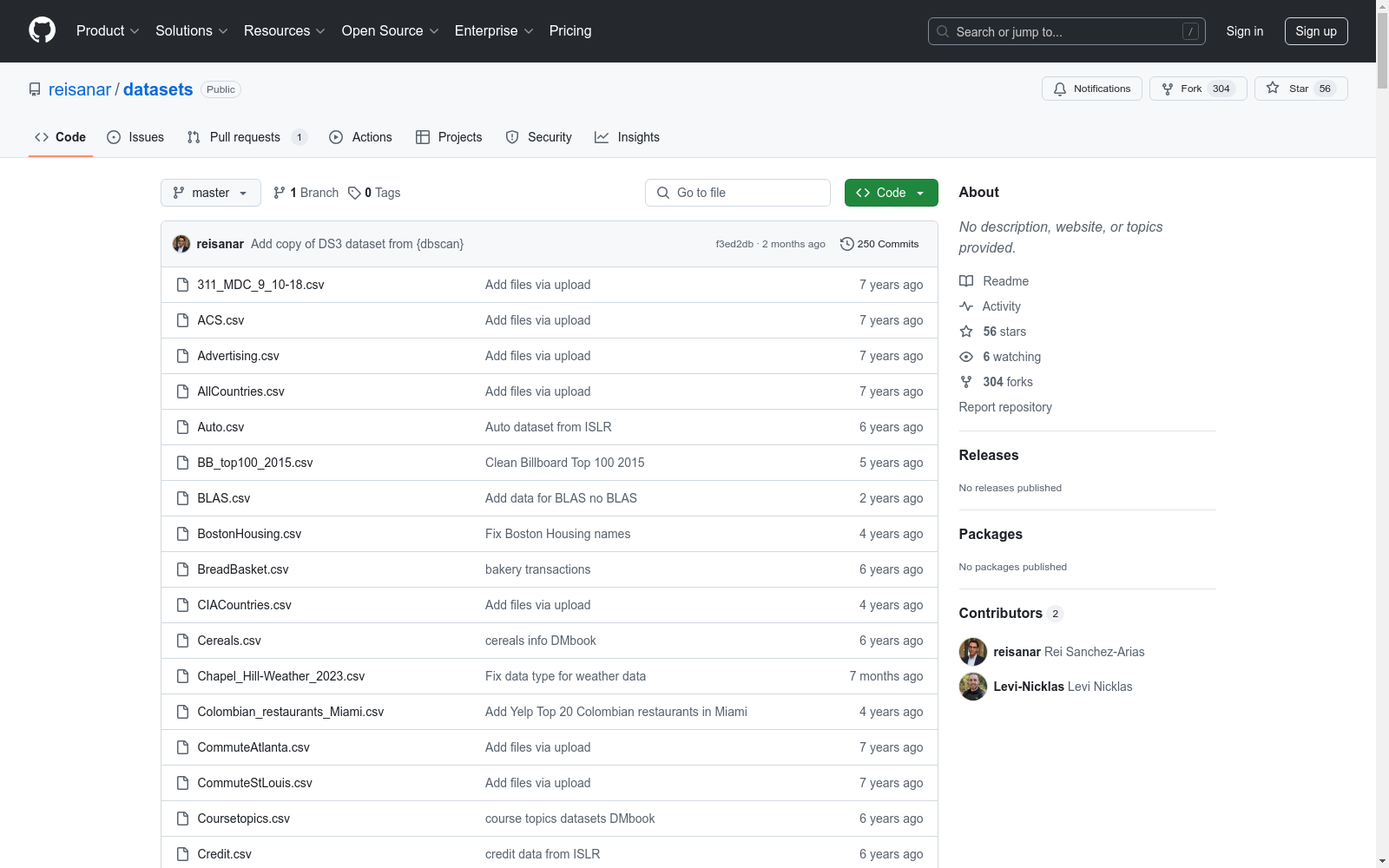This screenshot has width=1389, height=868.
Task: Click the file icon beside BB_top100_2015.csv
Action: (182, 463)
